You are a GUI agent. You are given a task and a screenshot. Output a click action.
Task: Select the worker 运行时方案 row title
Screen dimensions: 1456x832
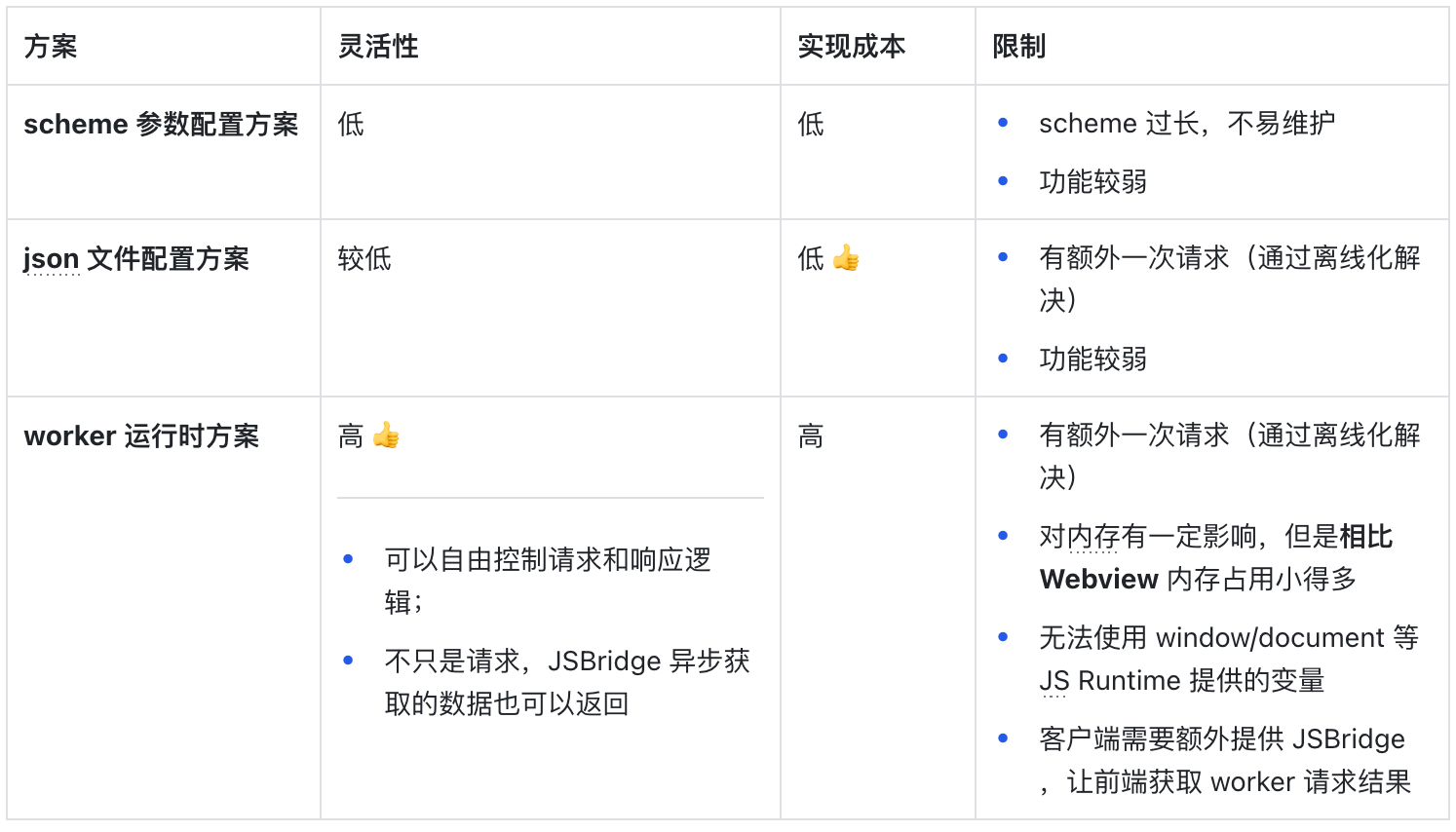(141, 436)
